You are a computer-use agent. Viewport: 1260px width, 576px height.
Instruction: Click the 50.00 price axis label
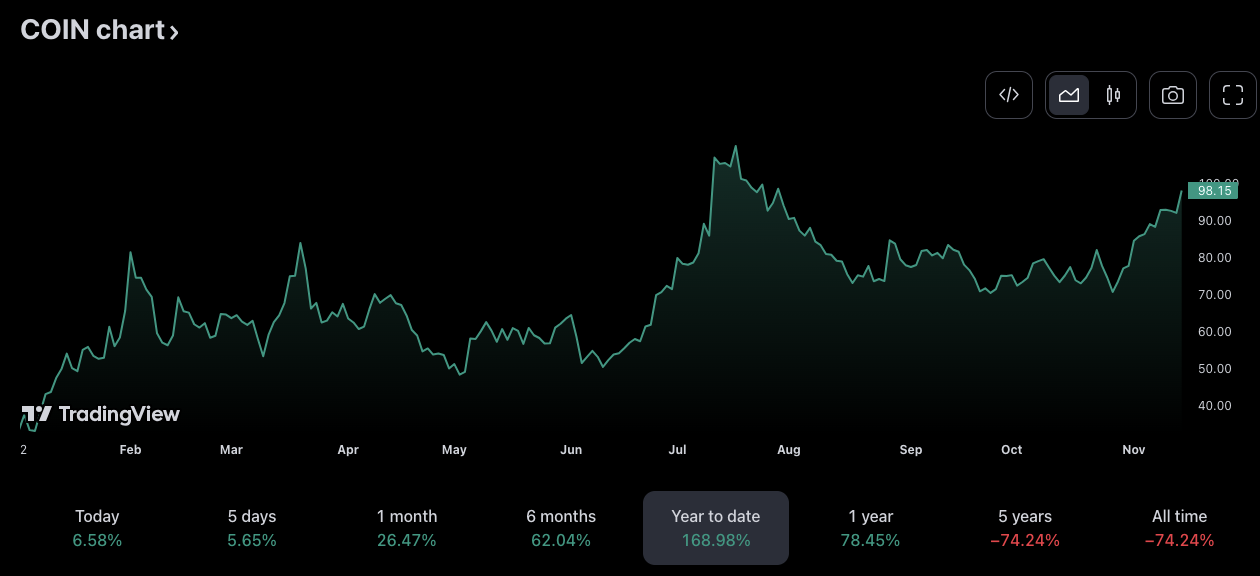pyautogui.click(x=1214, y=368)
